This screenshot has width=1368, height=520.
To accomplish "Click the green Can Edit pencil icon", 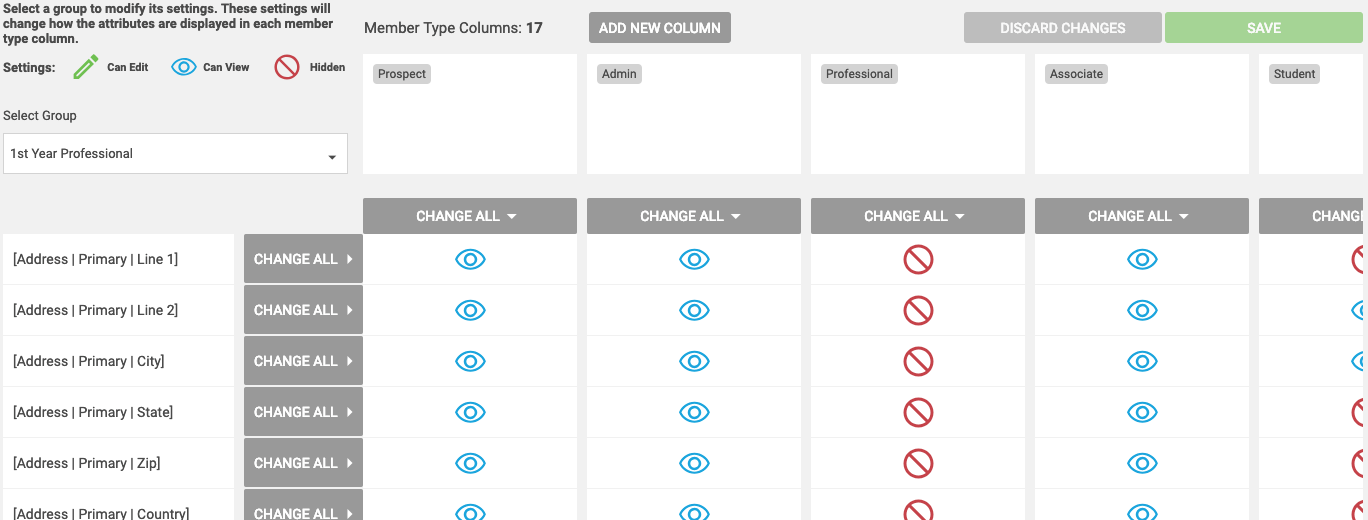I will (x=86, y=67).
